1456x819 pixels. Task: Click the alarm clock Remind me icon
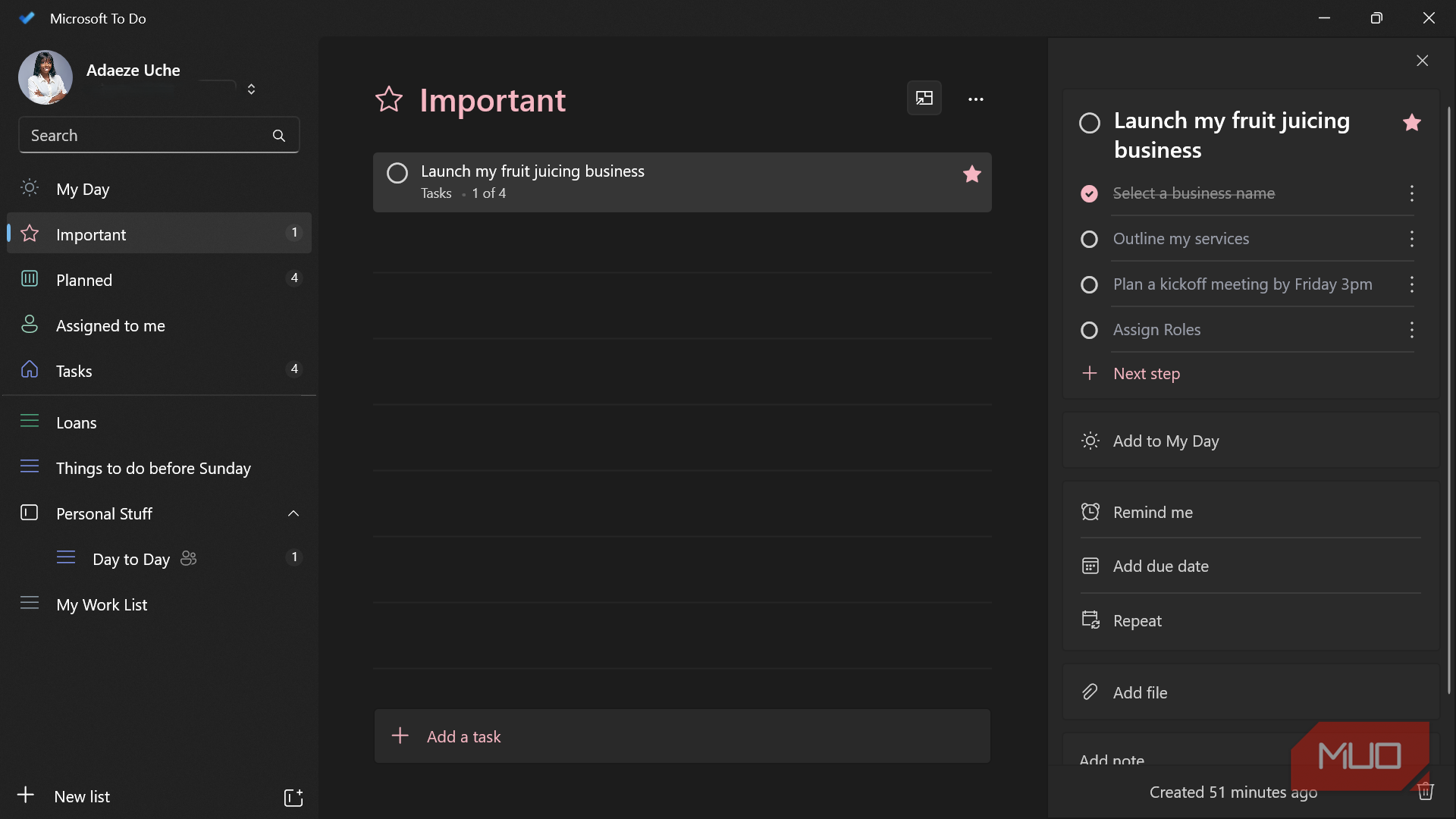[1090, 512]
